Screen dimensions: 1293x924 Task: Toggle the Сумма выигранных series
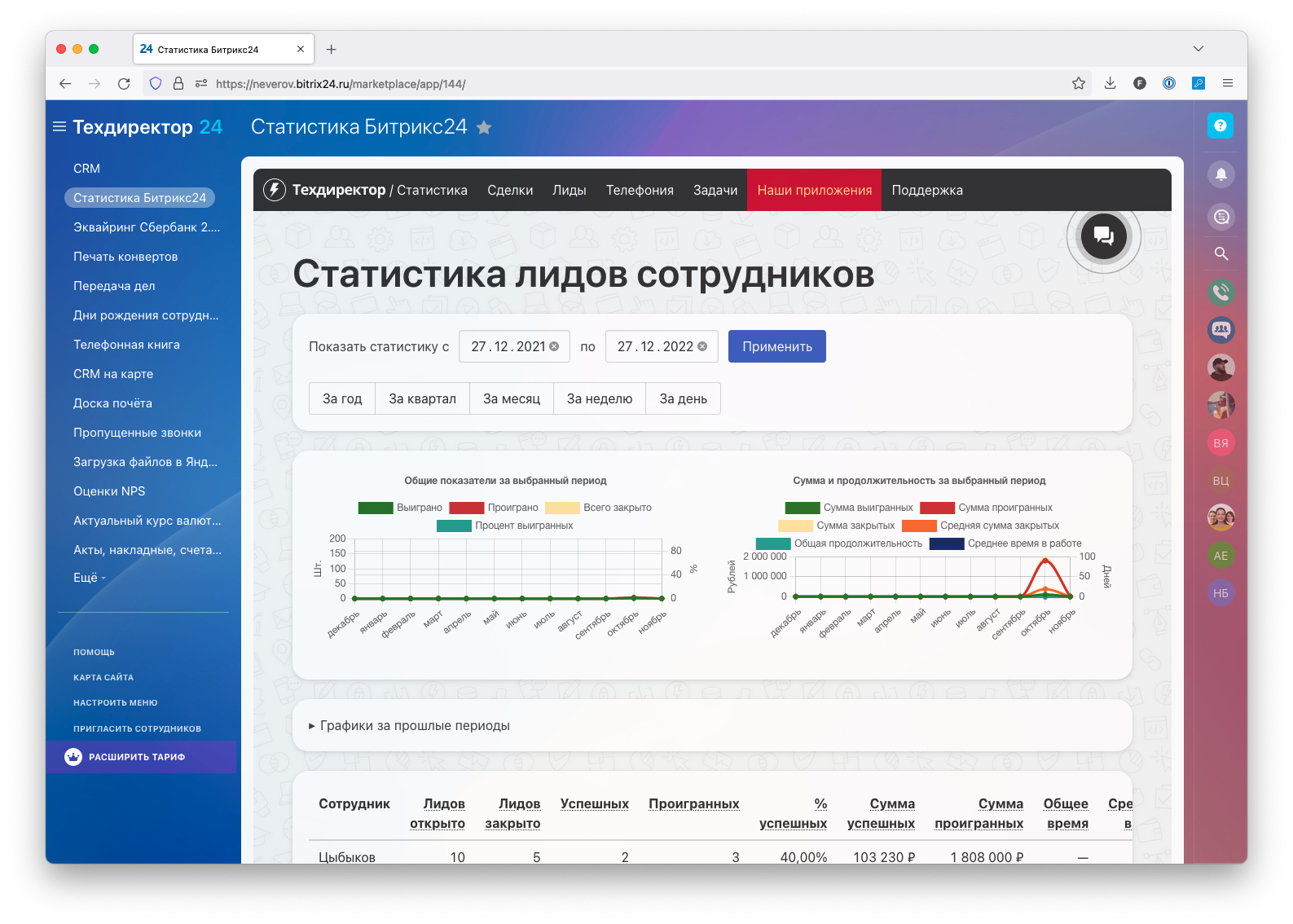tap(849, 508)
